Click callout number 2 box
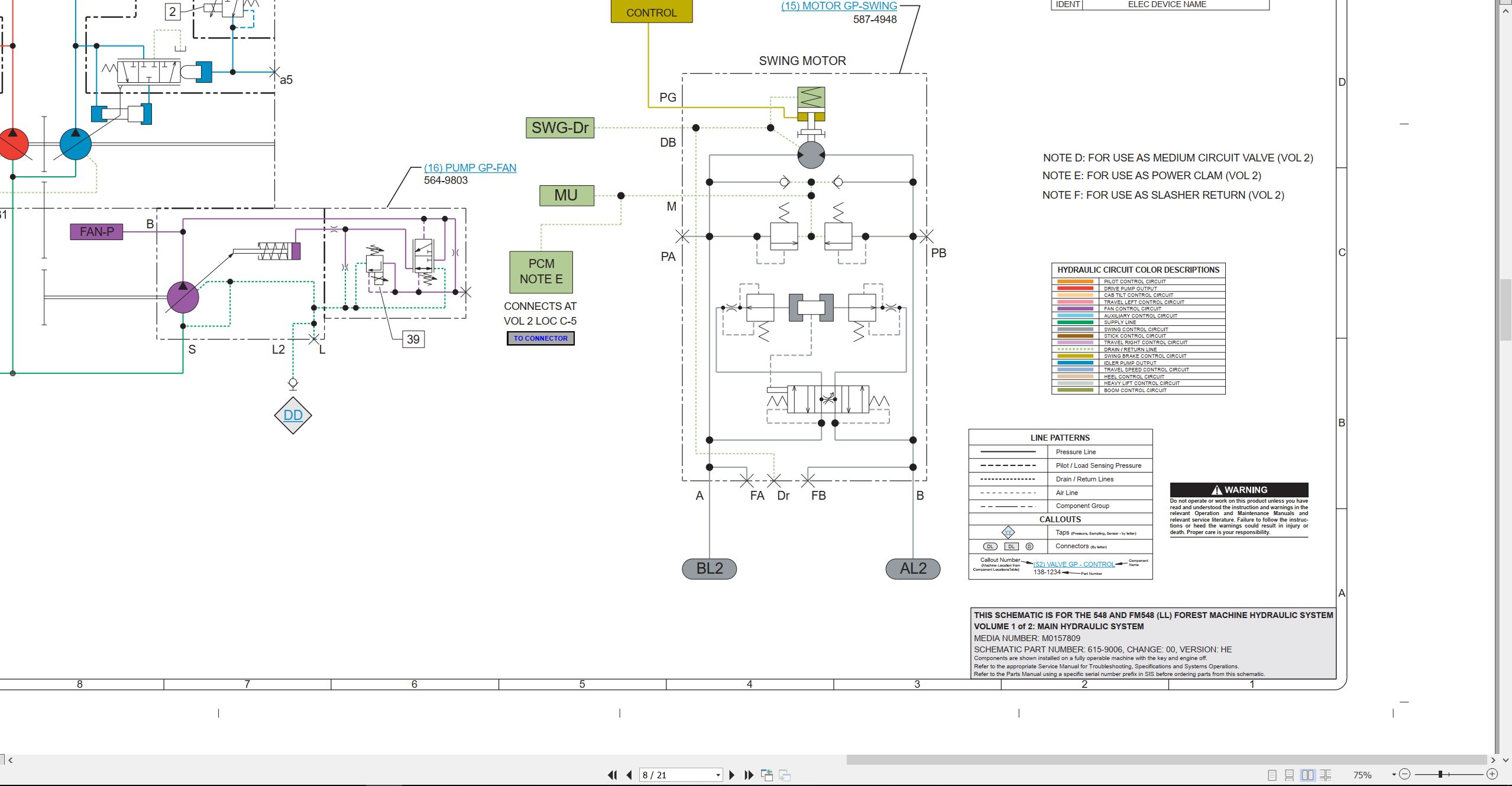This screenshot has width=1512, height=786. click(172, 11)
